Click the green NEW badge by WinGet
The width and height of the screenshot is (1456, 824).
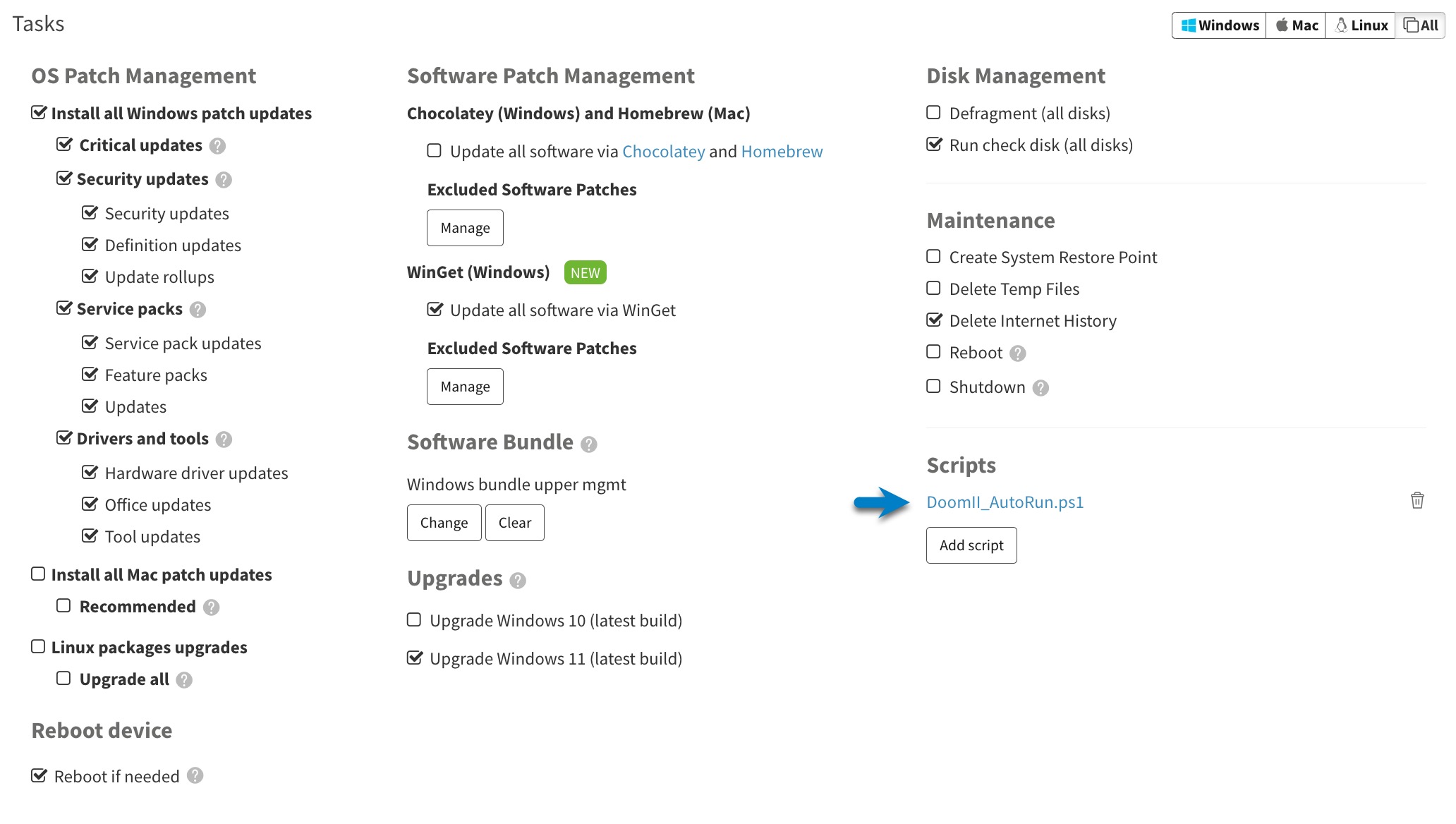pos(586,273)
